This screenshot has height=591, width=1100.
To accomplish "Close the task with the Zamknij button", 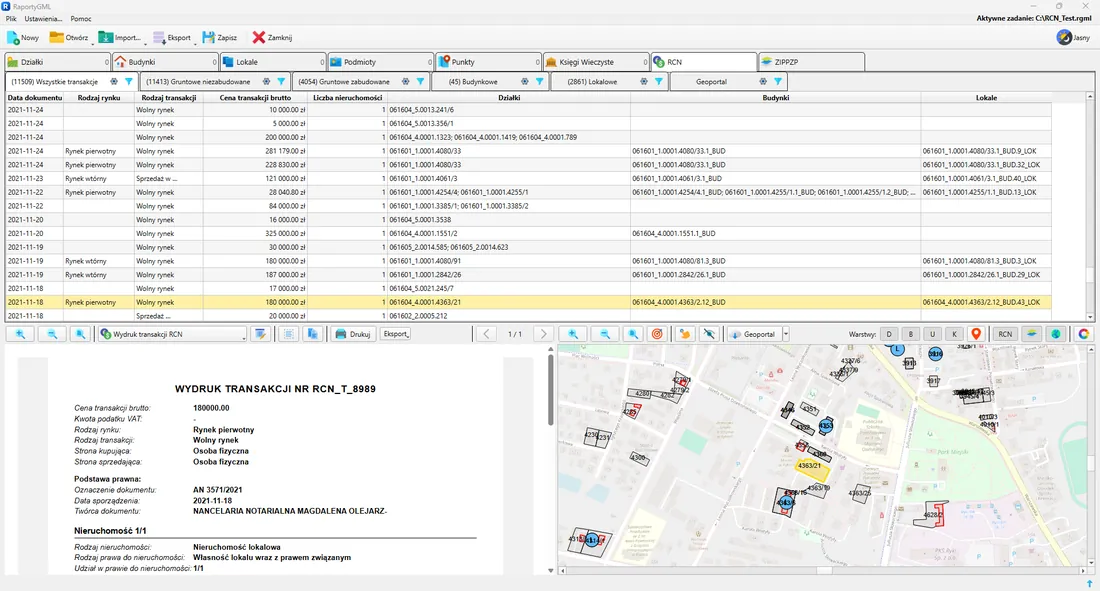I will (x=272, y=38).
